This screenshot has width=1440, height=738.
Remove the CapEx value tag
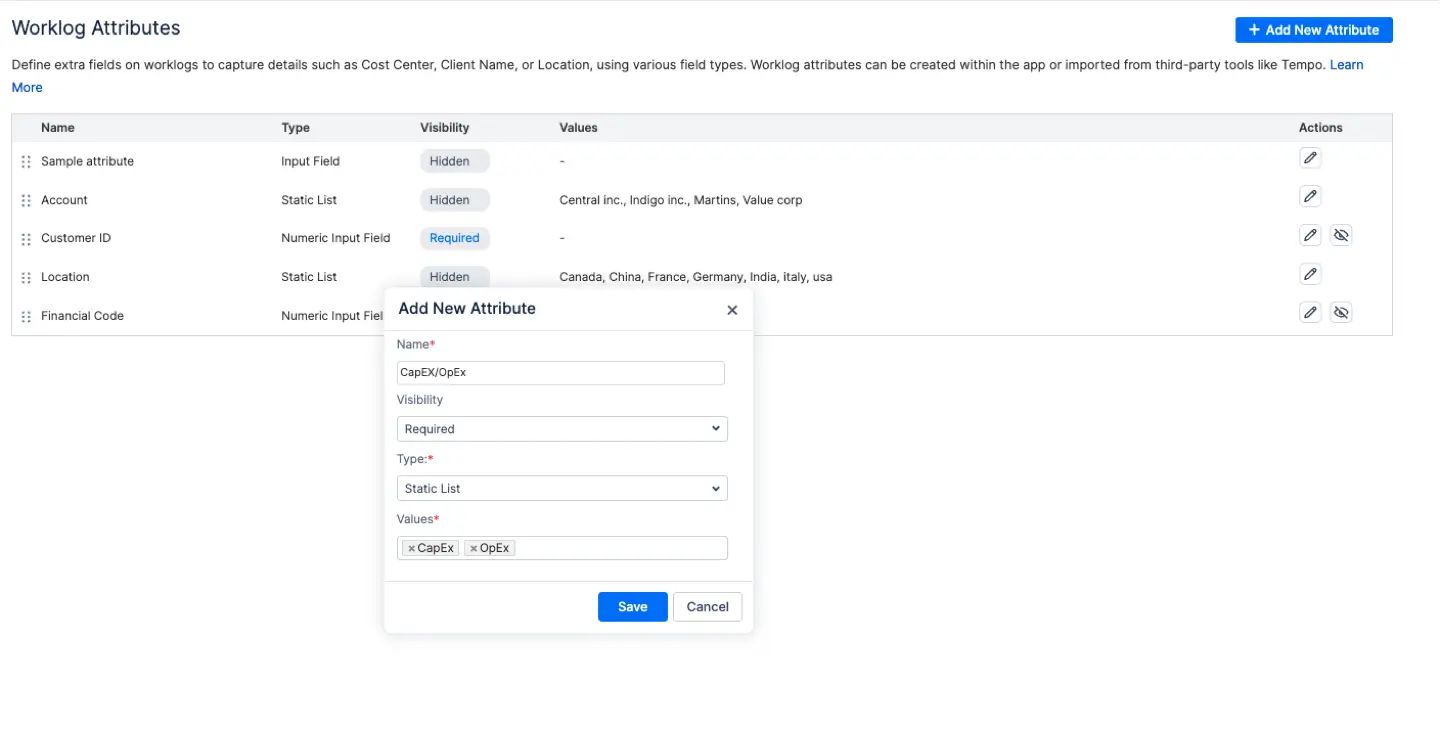coord(410,547)
